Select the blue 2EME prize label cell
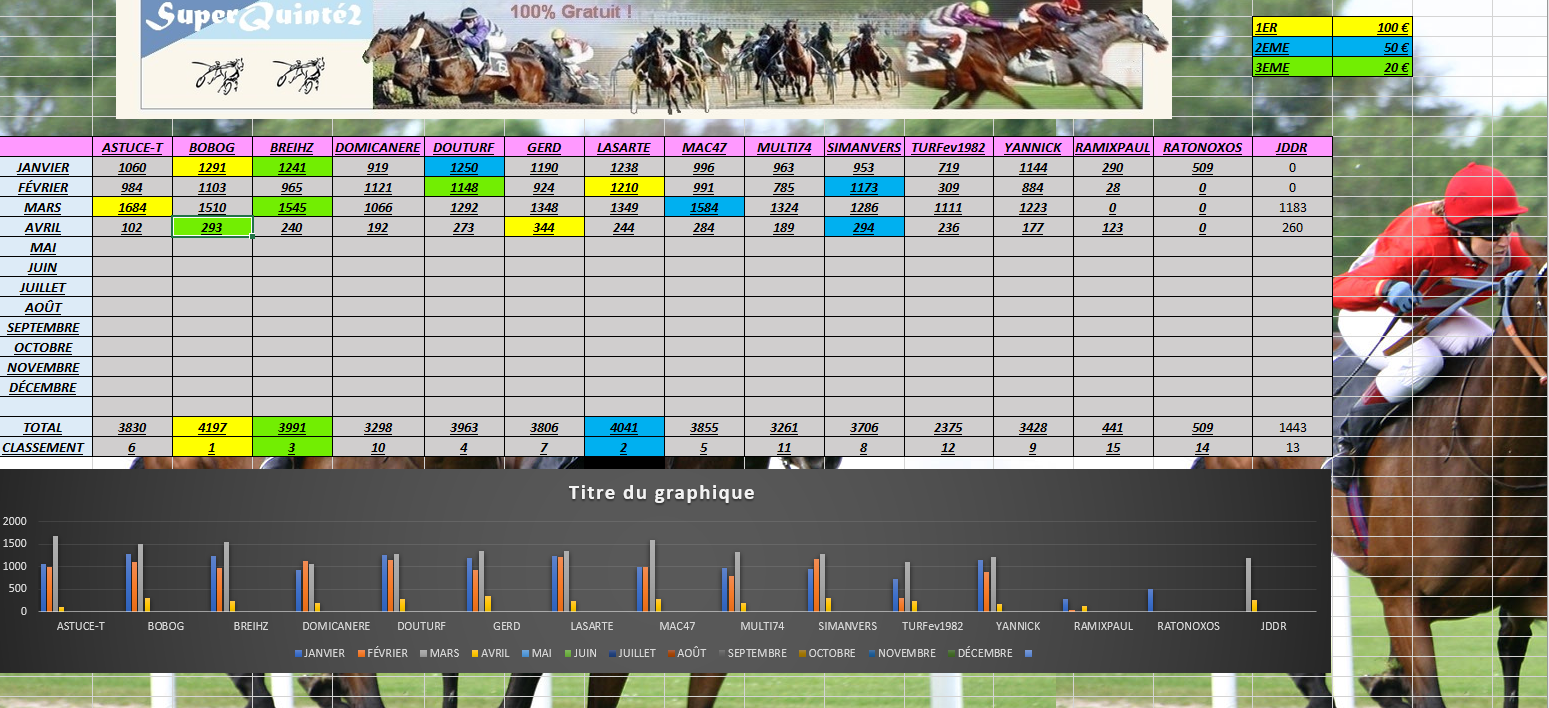The image size is (1549, 708). point(1292,47)
